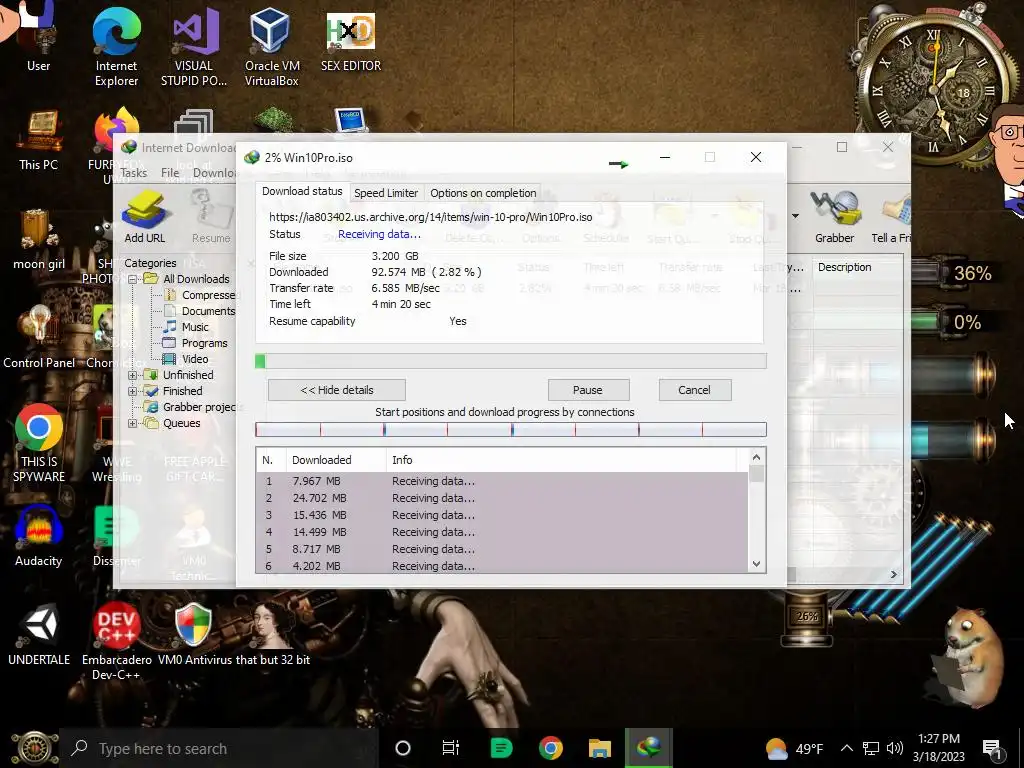
Task: Click the connections progress segment bar
Action: (511, 429)
